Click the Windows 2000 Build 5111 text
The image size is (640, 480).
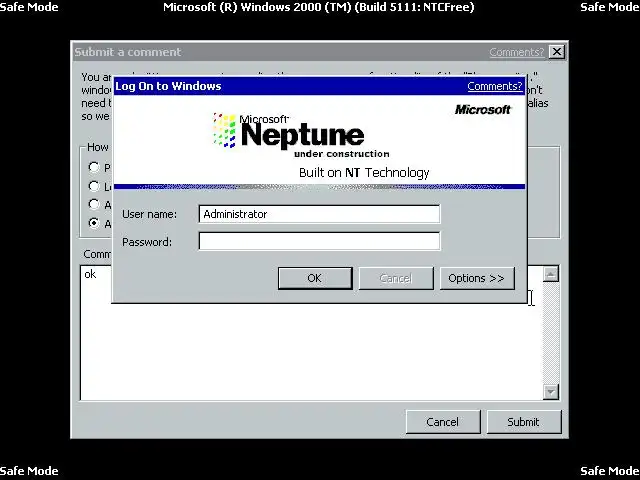pos(319,7)
